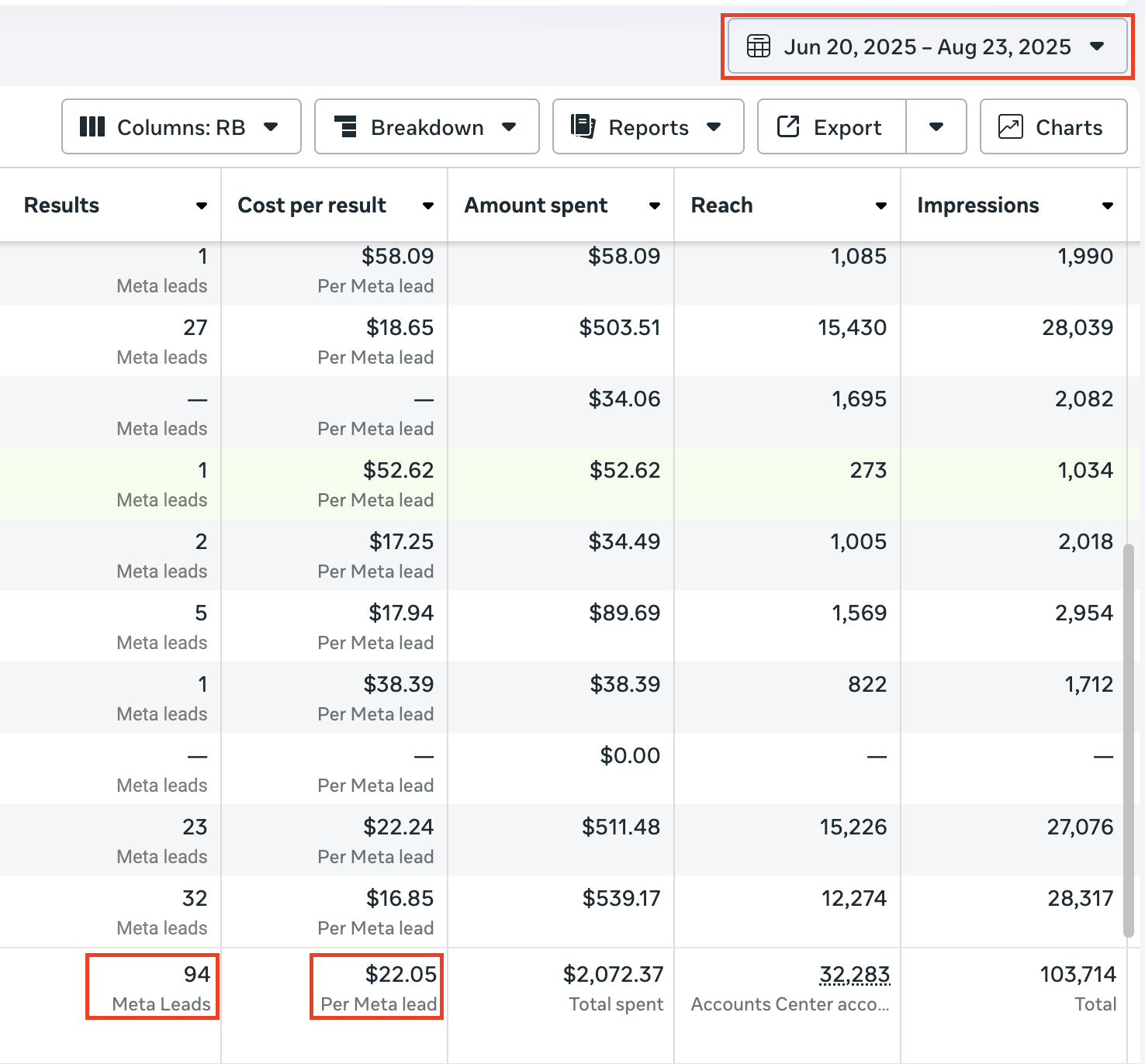1145x1064 pixels.
Task: Click the calendar icon in date range picker
Action: (758, 47)
